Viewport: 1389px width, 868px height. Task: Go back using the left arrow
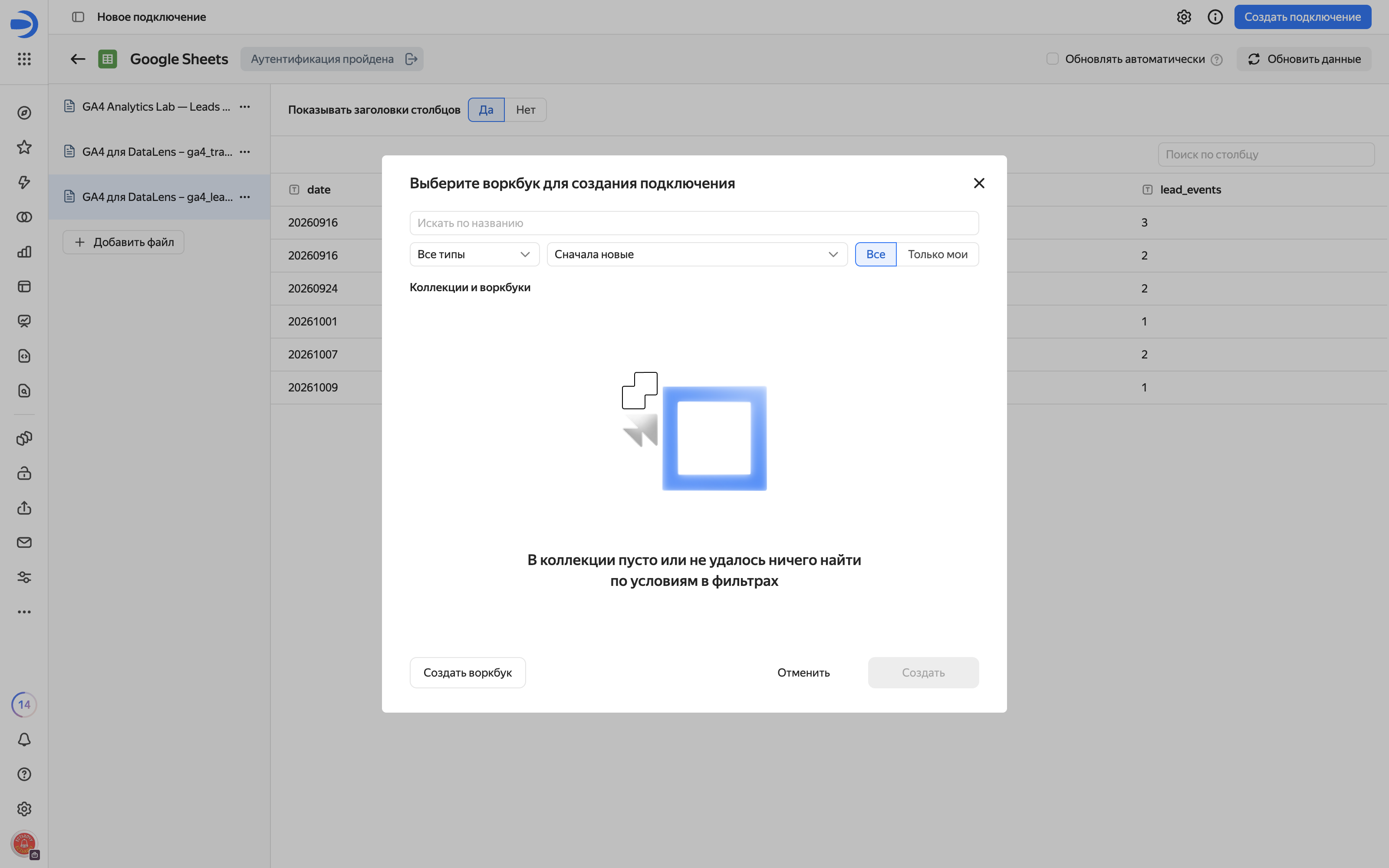pyautogui.click(x=78, y=59)
